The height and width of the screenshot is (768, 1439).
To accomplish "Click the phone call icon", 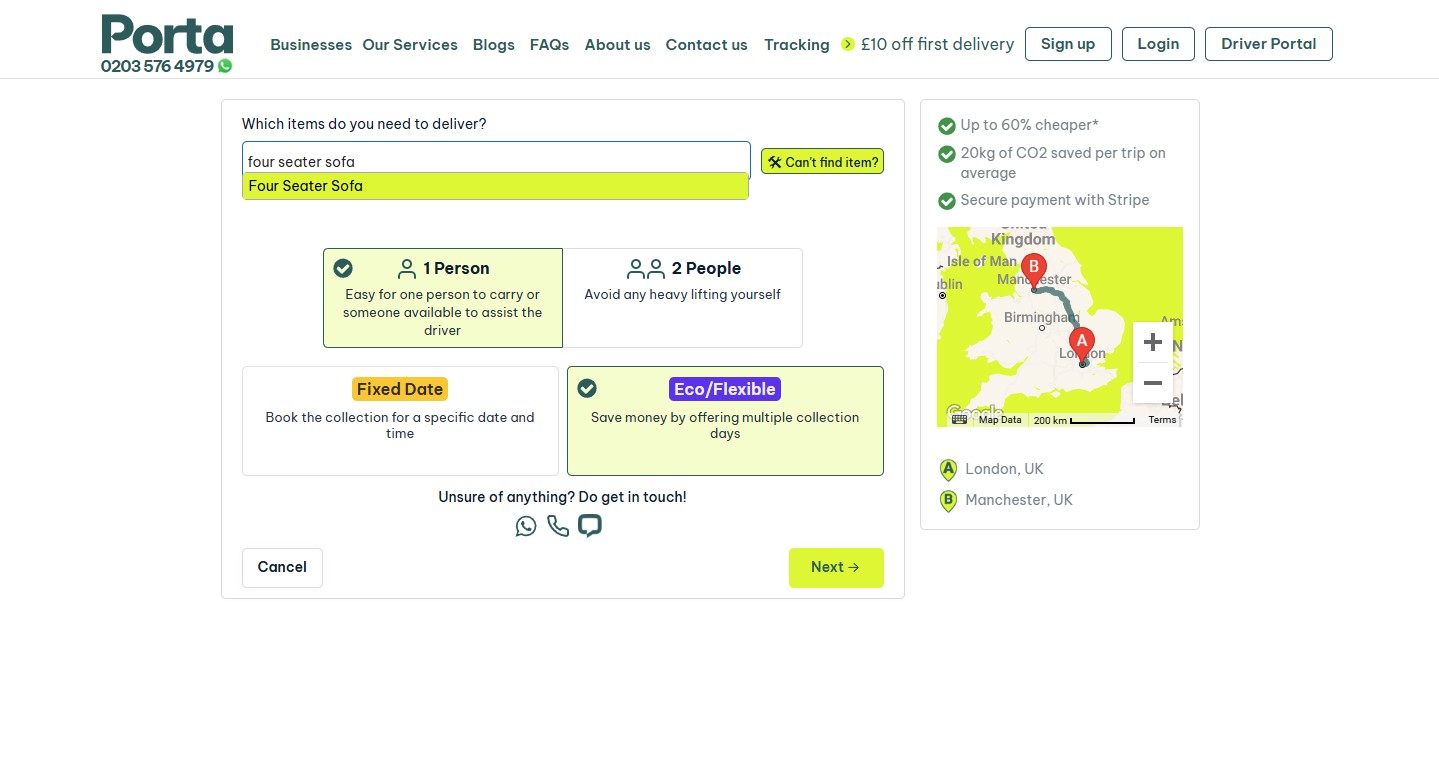I will point(558,526).
